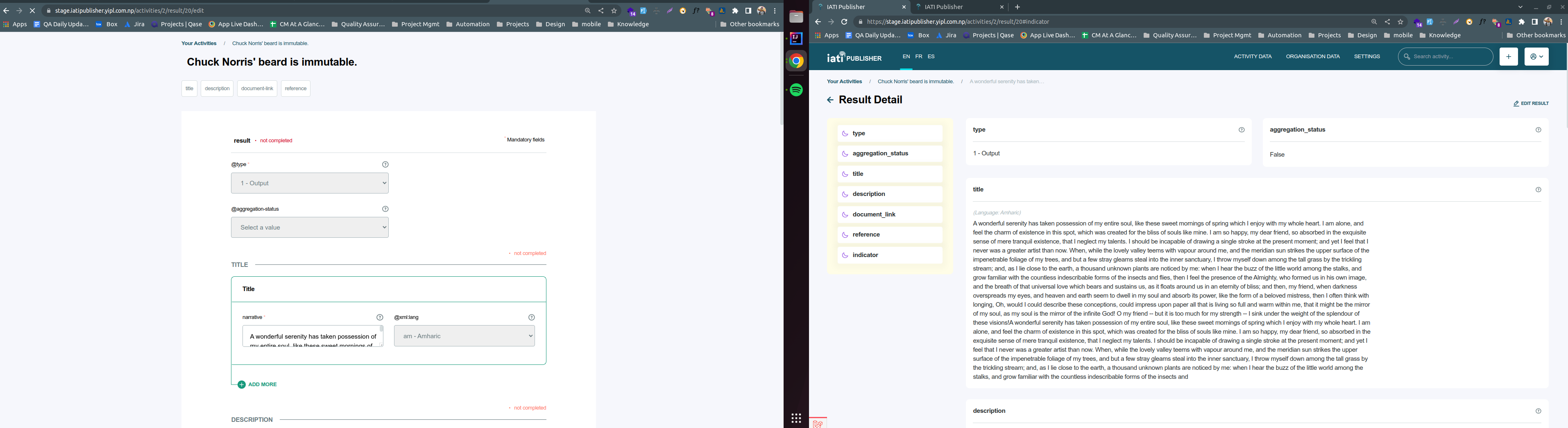Open ORGANISATION DATA in the navigation menu
The height and width of the screenshot is (428, 1568).
point(1314,56)
